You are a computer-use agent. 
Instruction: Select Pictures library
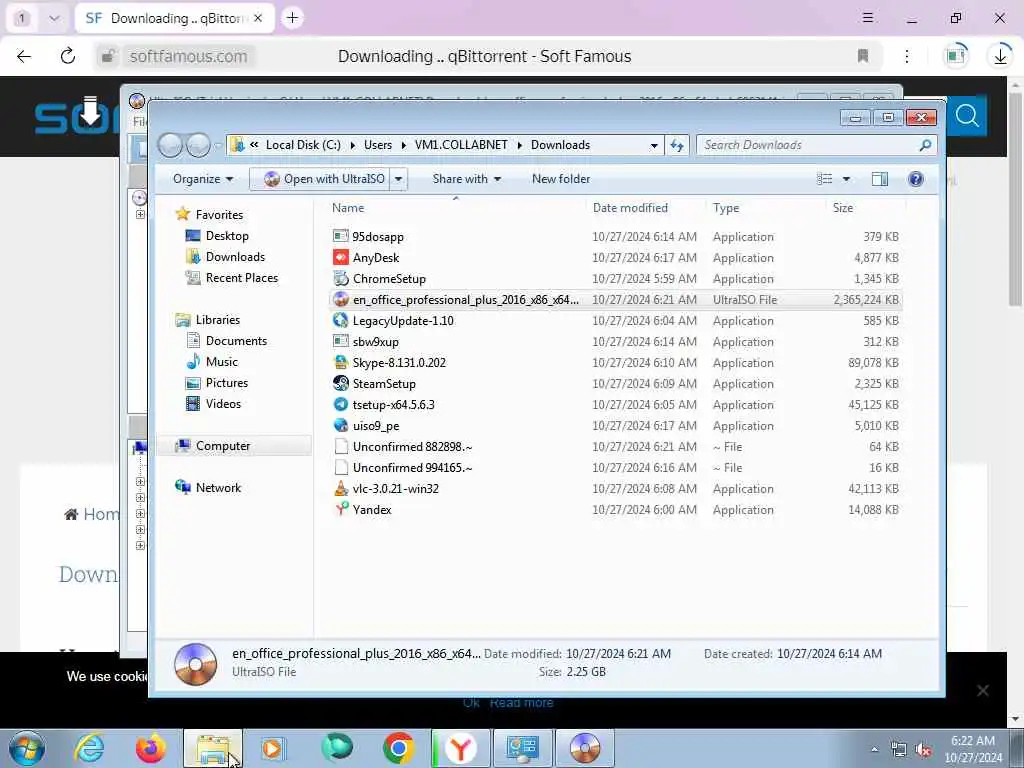click(x=226, y=383)
